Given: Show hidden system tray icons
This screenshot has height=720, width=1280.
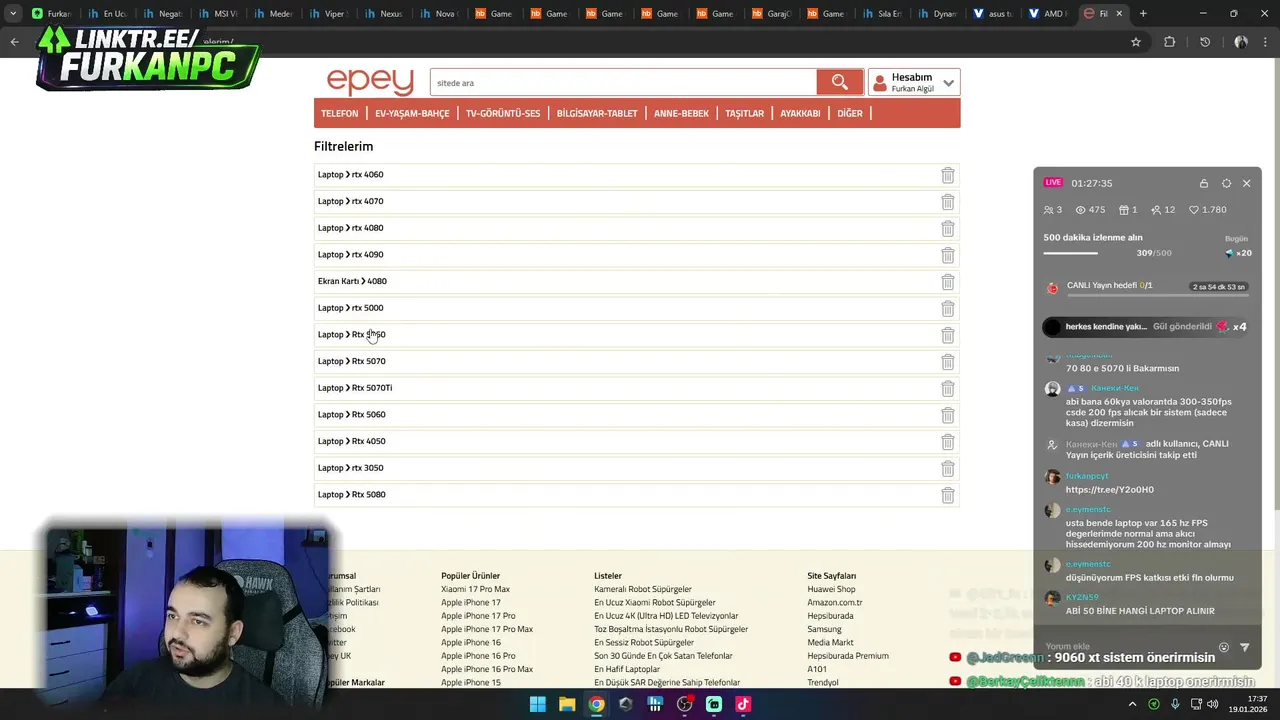Looking at the screenshot, I should [1132, 704].
